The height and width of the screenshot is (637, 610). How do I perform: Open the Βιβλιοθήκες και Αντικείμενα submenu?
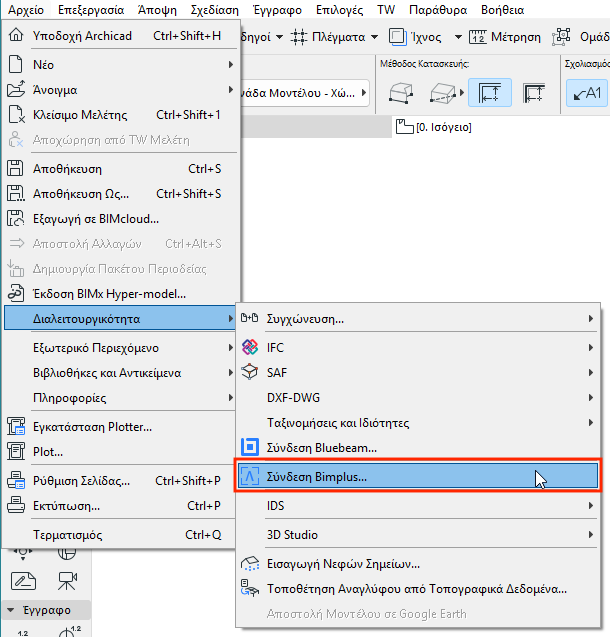(119, 373)
